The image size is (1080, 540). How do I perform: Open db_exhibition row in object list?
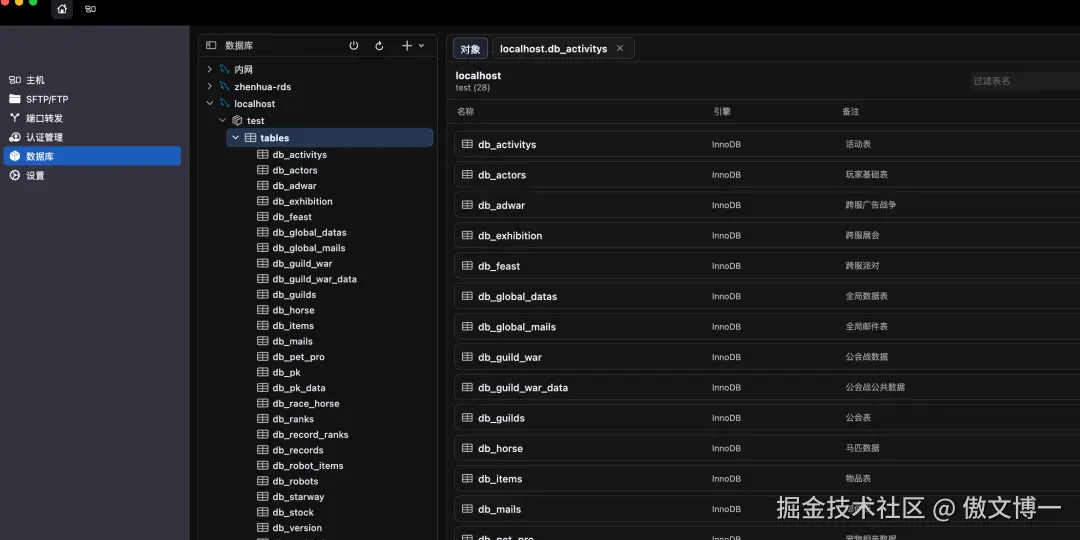pyautogui.click(x=767, y=236)
